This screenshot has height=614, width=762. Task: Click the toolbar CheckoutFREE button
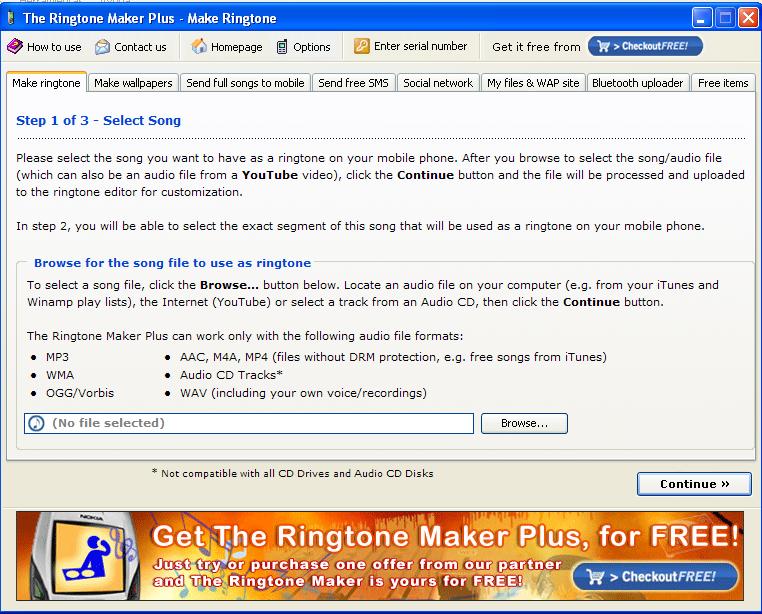coord(645,46)
